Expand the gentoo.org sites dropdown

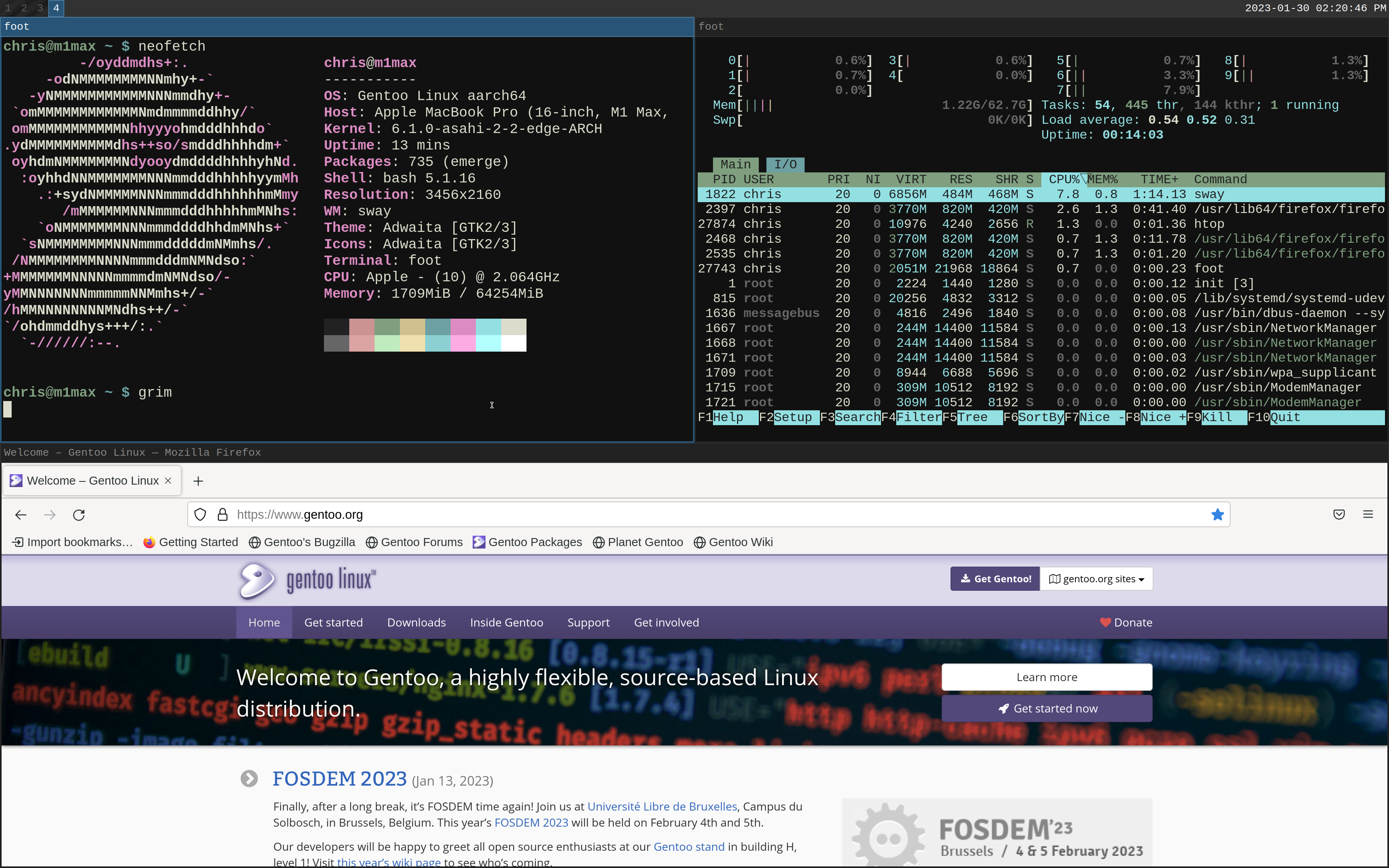1096,579
